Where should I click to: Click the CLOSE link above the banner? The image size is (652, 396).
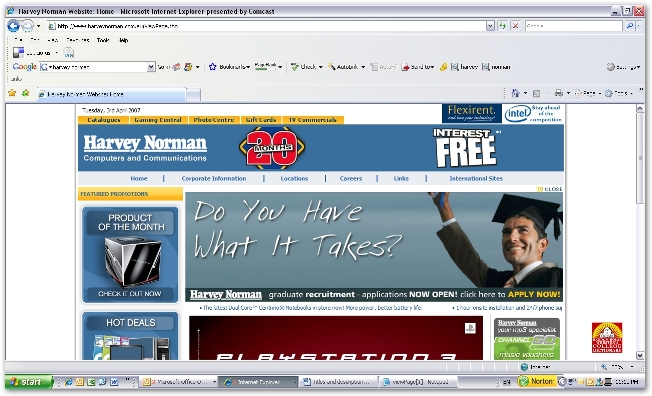[x=550, y=189]
